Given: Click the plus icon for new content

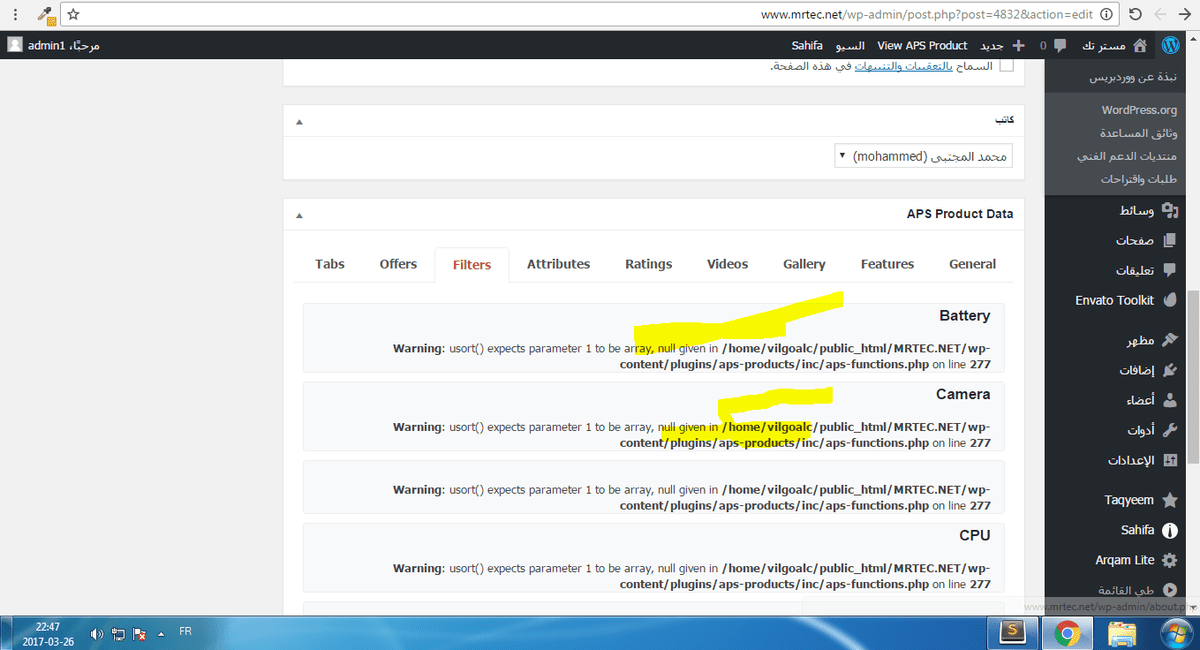Looking at the screenshot, I should pos(1018,45).
